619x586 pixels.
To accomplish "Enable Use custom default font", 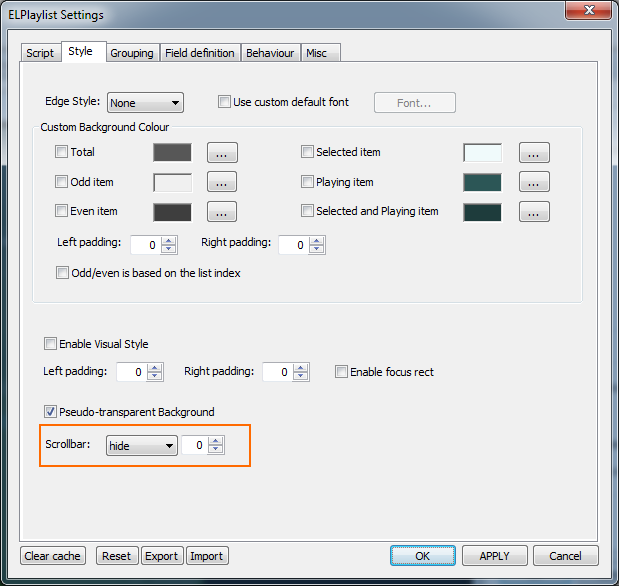I will point(224,102).
